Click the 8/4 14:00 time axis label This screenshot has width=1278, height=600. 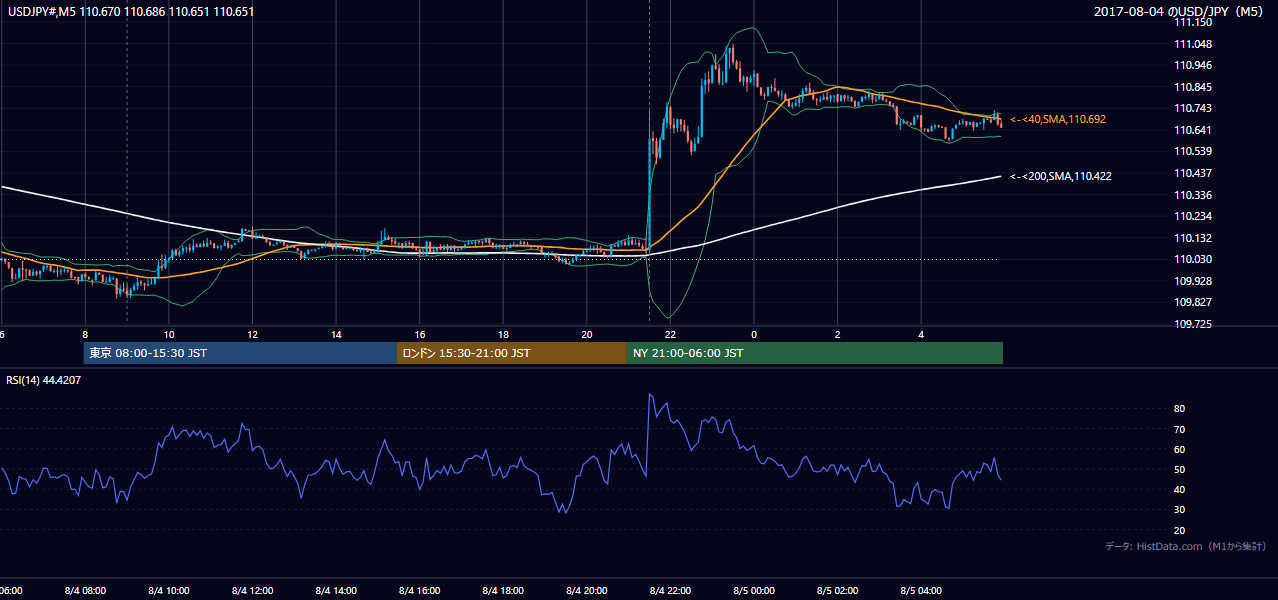click(337, 590)
